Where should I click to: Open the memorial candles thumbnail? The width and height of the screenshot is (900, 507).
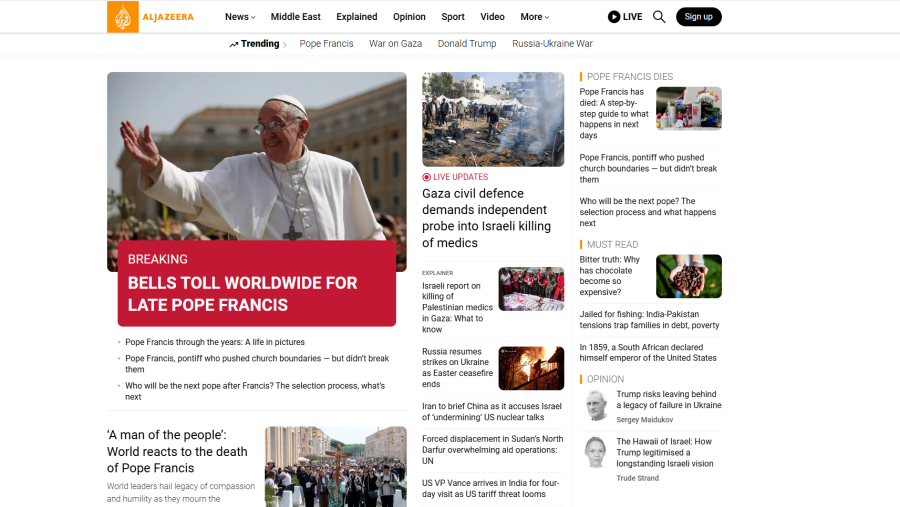[689, 109]
